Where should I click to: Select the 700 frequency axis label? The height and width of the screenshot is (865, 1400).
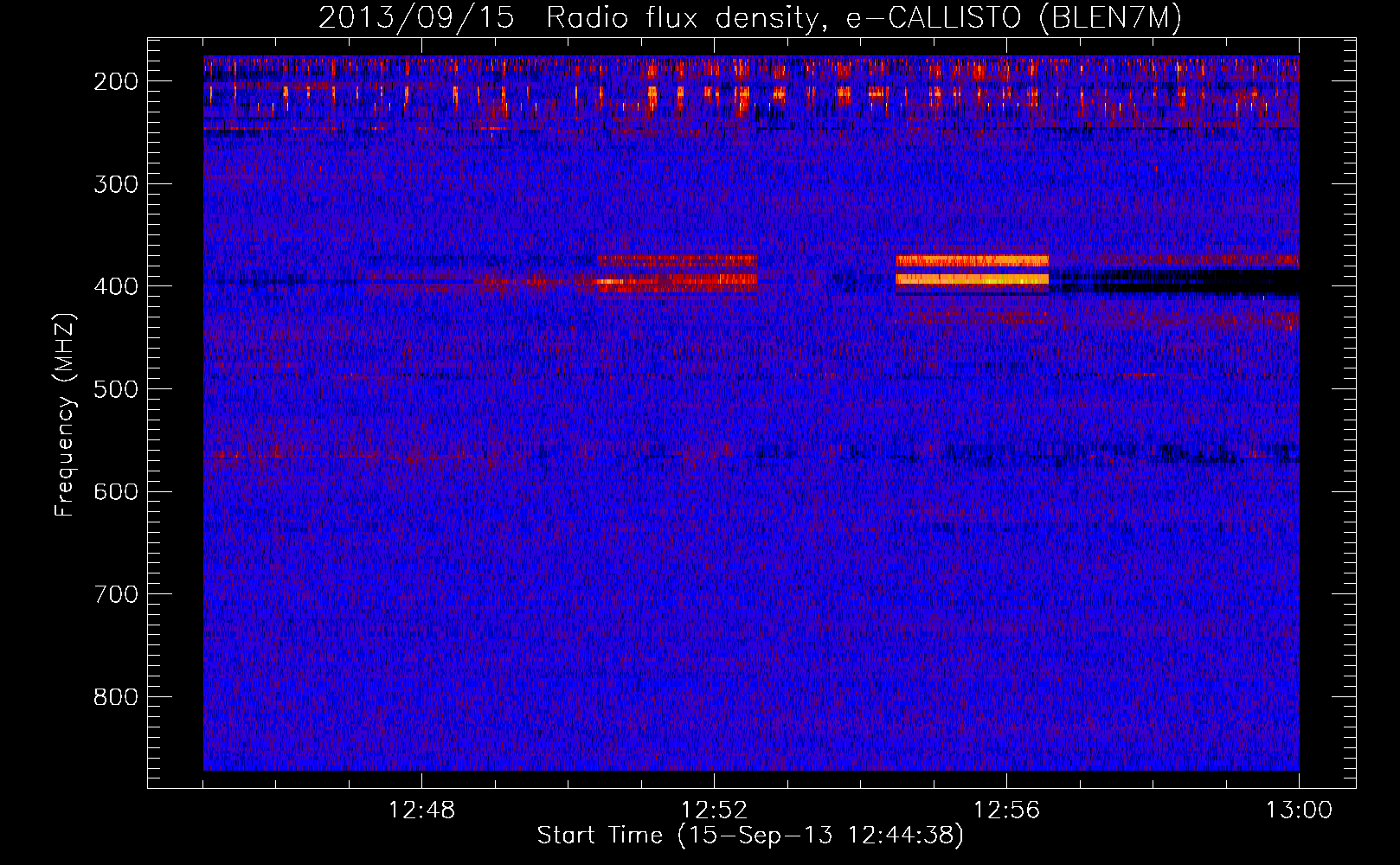[115, 594]
